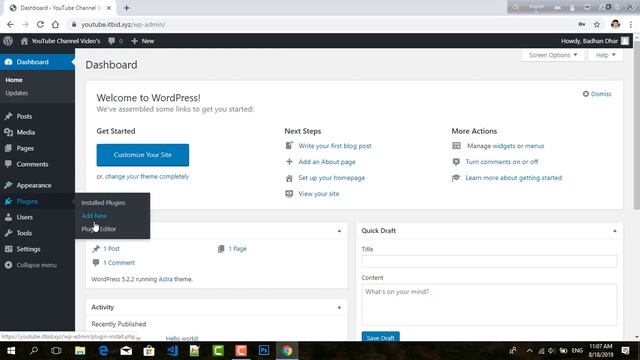Click the Customize Your Site button
640x360 pixels.
coord(142,155)
